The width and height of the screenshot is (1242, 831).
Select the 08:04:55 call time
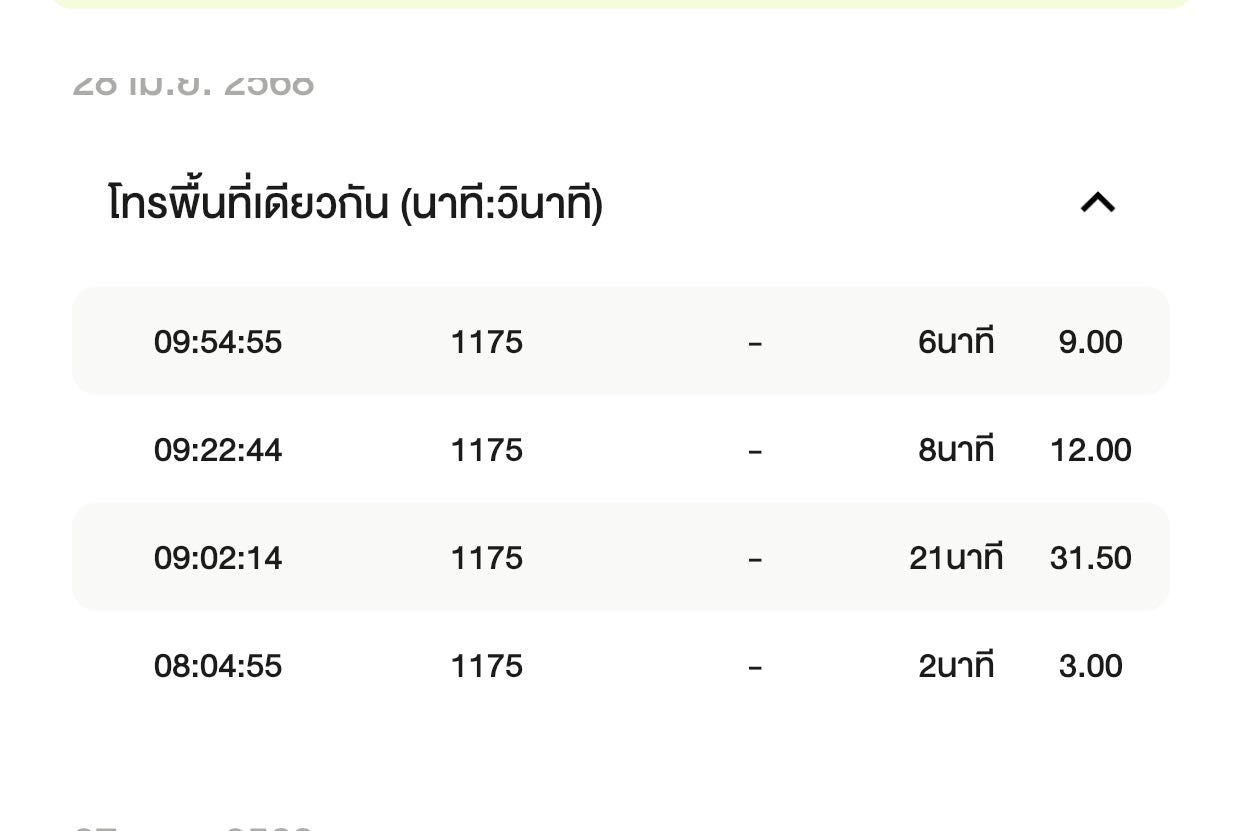(x=218, y=666)
